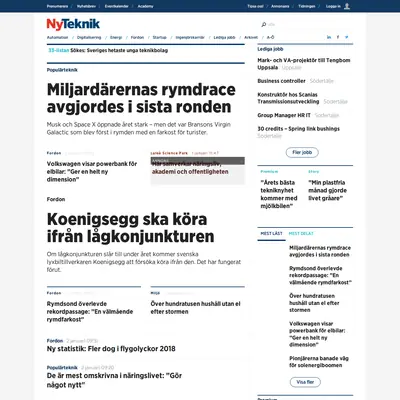The image size is (400, 400).
Task: Open Group Manager HR IT job
Action: coord(284,115)
